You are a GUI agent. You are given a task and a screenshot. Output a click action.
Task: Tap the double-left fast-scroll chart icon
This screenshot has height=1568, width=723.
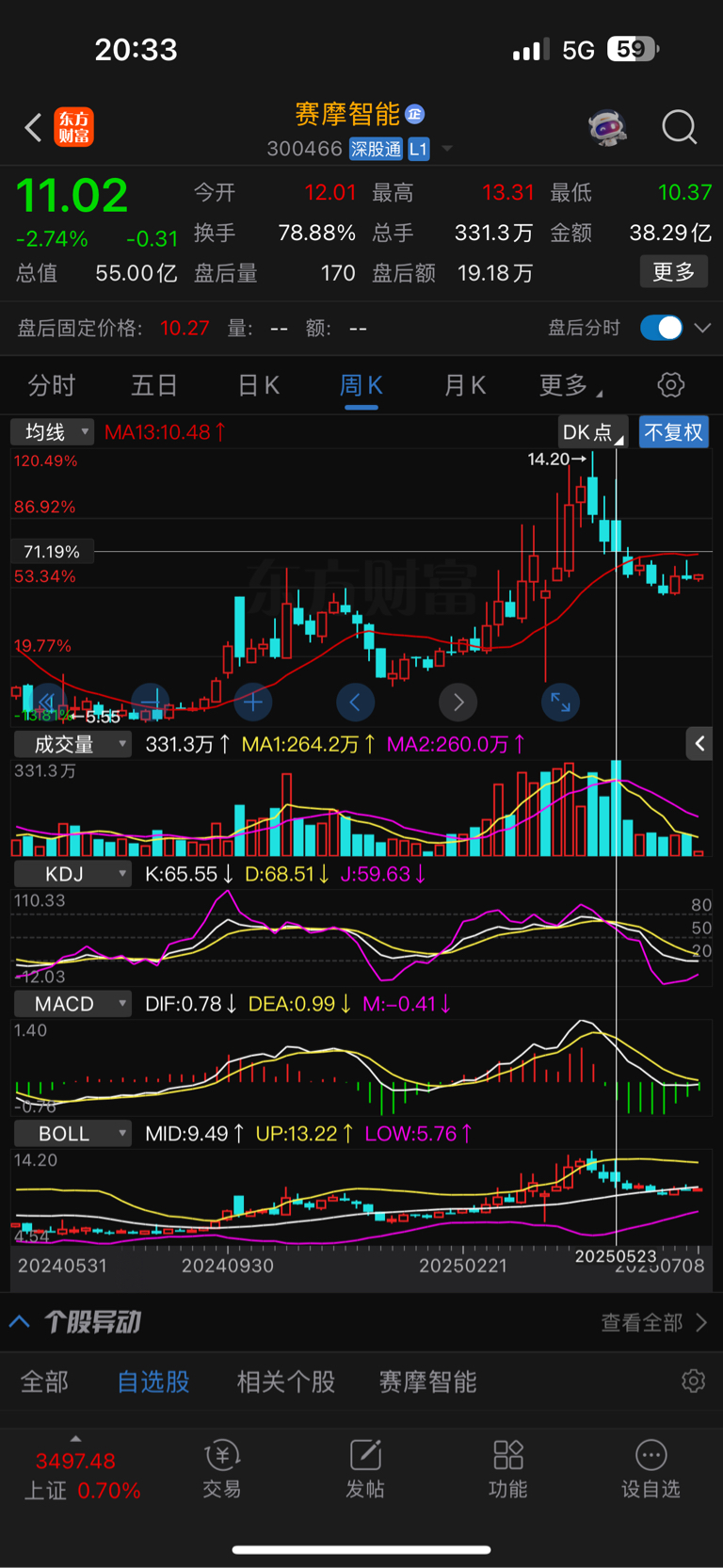(x=47, y=702)
